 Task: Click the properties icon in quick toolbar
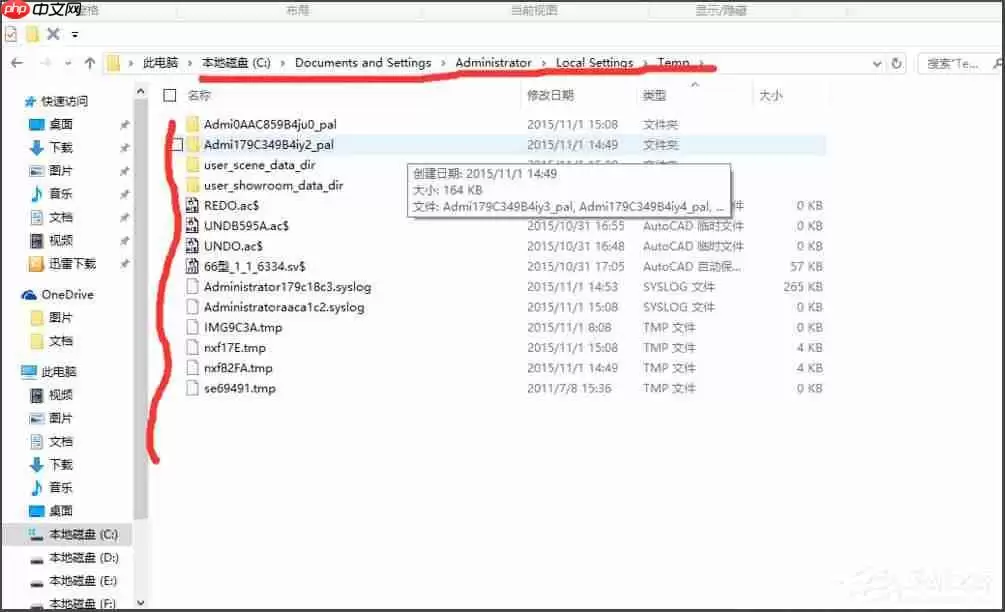[x=10, y=34]
